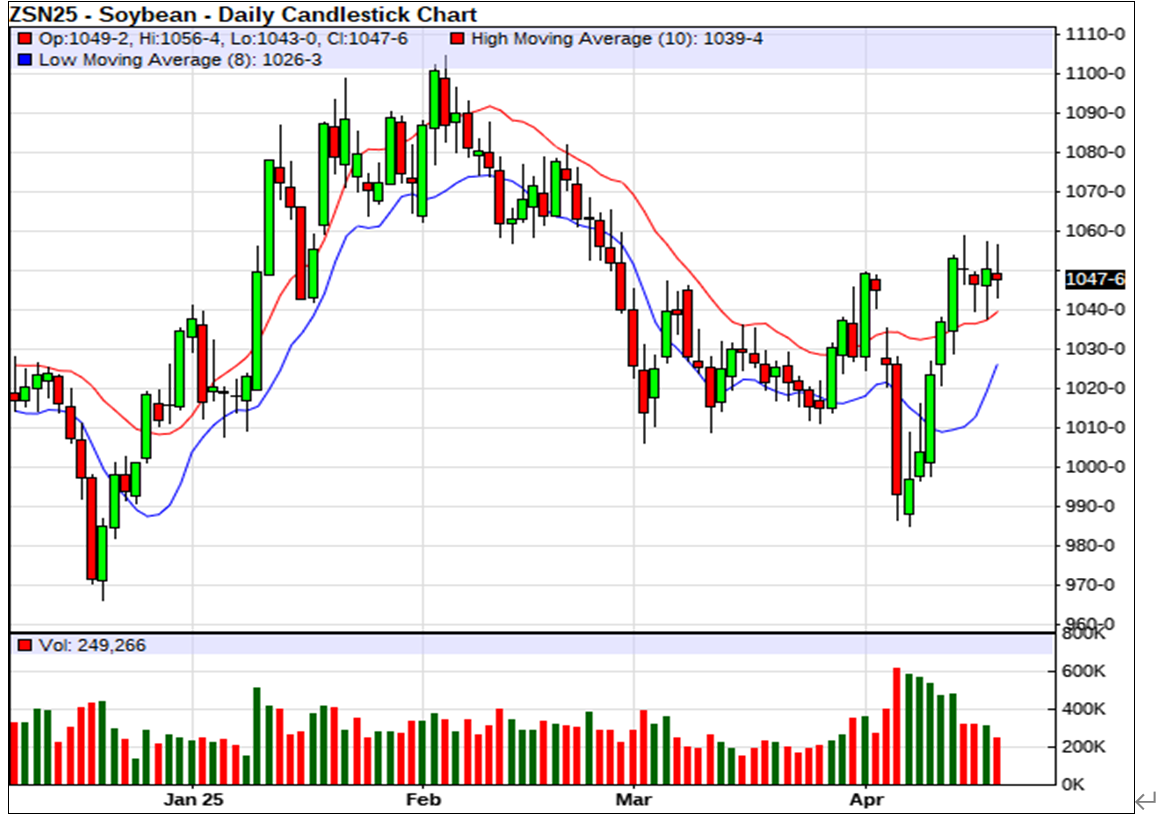The width and height of the screenshot is (1156, 815).
Task: Click the Low Moving Average blue legend marker
Action: tap(25, 60)
